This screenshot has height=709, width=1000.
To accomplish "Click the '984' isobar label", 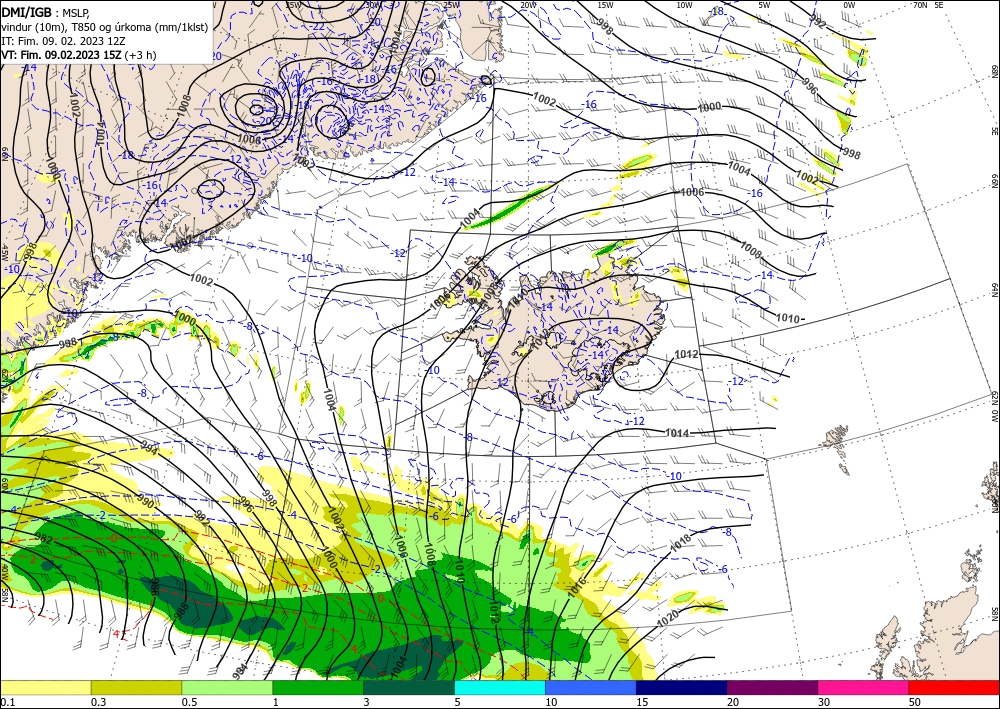I will tap(240, 671).
